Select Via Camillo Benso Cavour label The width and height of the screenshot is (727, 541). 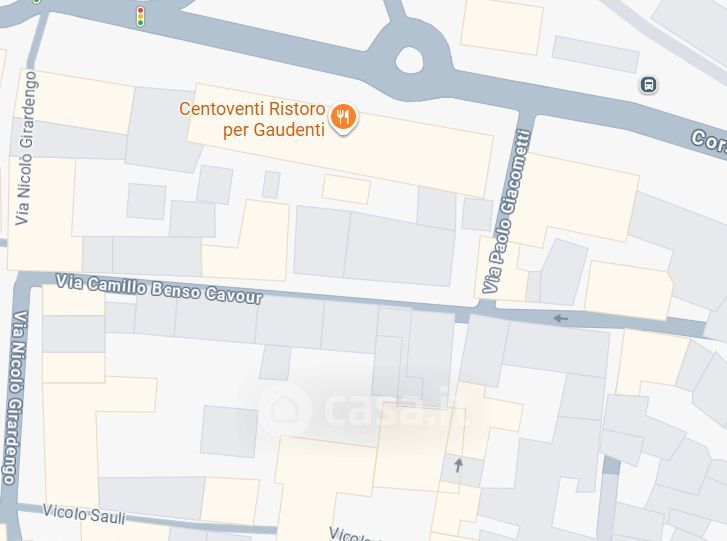[x=159, y=288]
